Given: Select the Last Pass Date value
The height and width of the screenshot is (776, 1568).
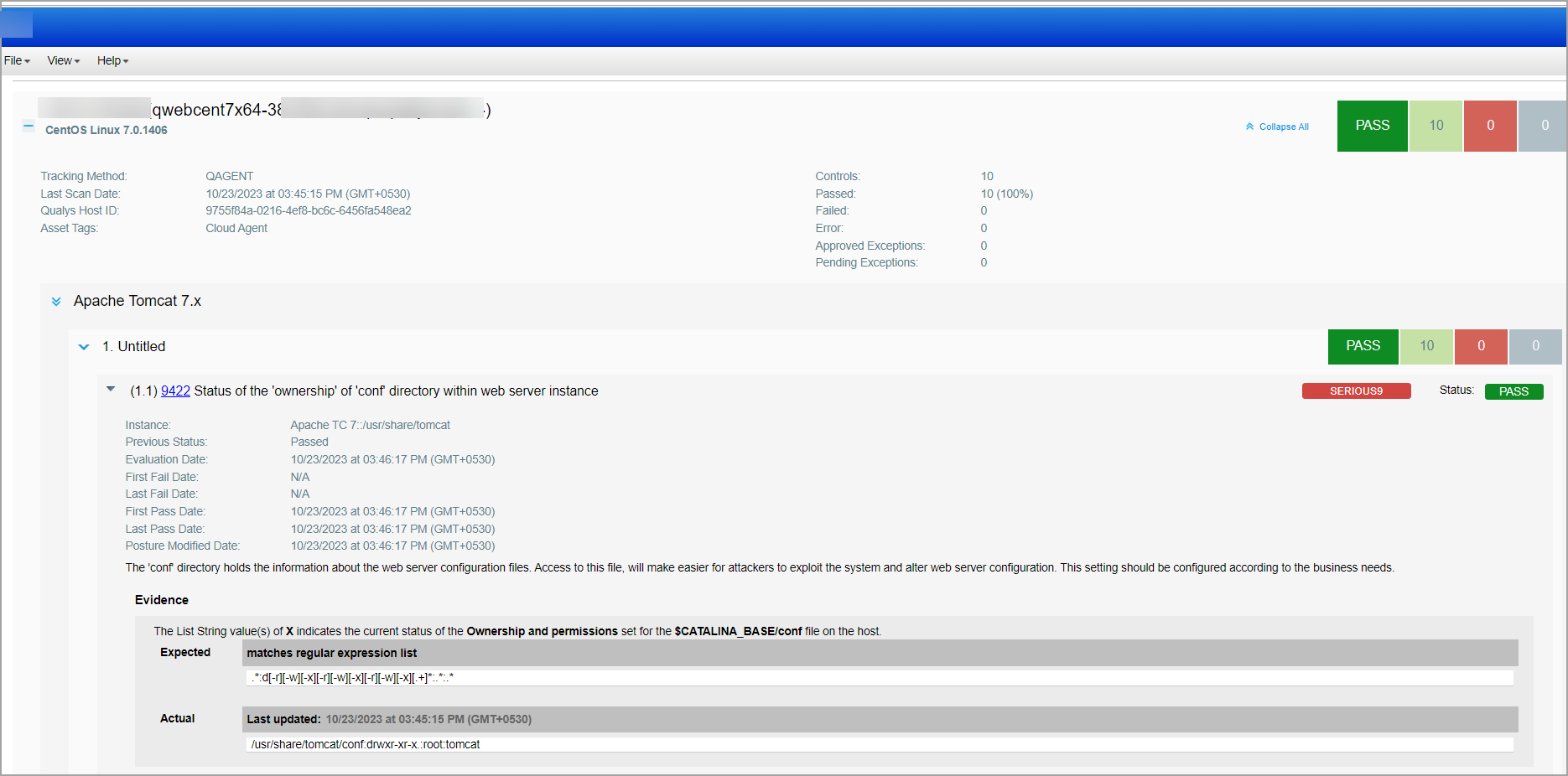Looking at the screenshot, I should pyautogui.click(x=392, y=529).
